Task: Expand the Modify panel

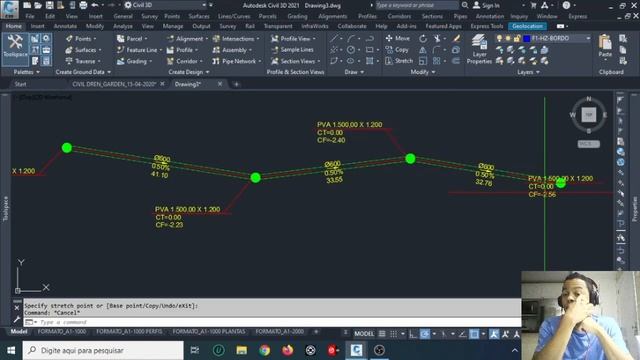Action: tap(422, 72)
